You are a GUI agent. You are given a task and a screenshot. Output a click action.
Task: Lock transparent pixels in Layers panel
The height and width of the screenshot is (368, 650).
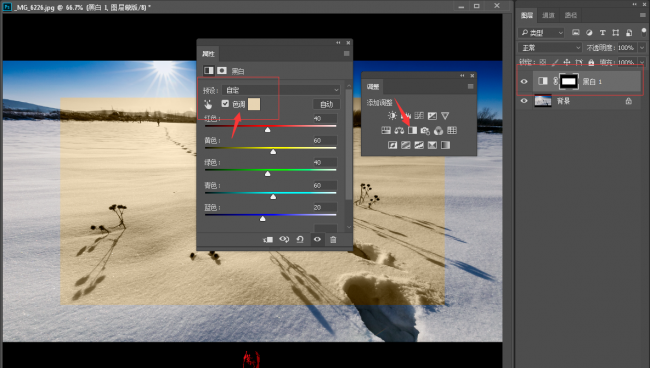[x=543, y=63]
